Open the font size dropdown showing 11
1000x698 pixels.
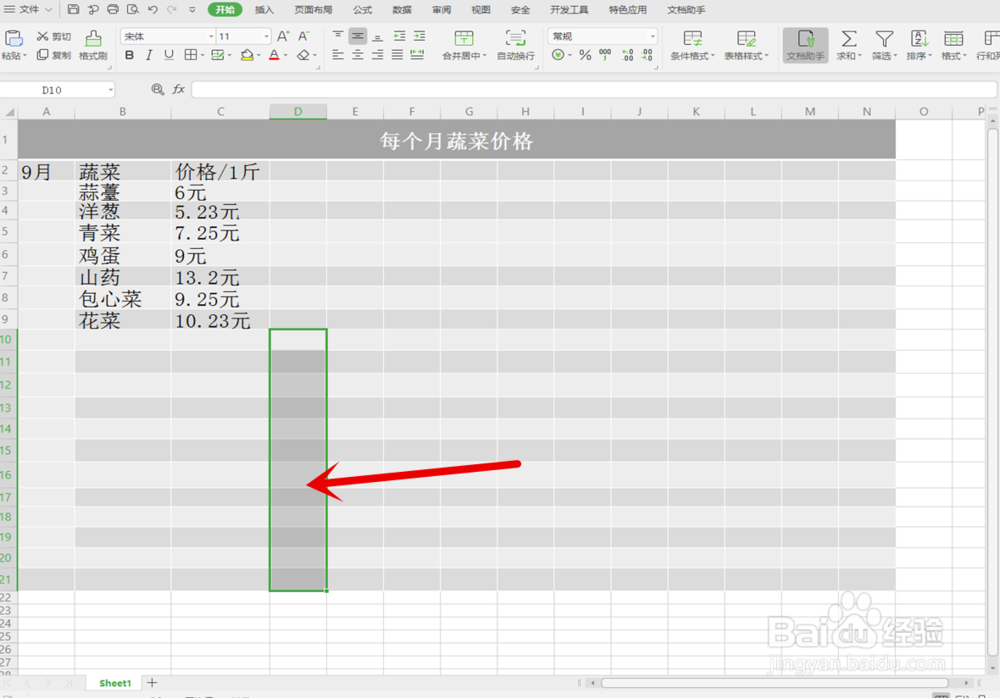coord(267,36)
